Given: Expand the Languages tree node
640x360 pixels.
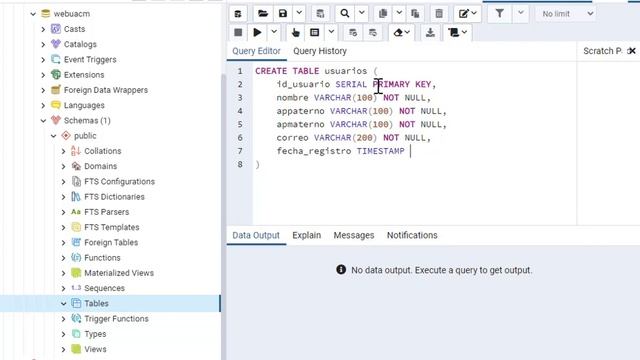Looking at the screenshot, I should point(43,105).
